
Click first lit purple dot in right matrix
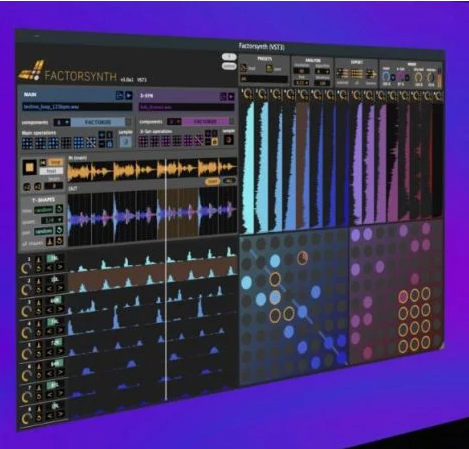coord(355,235)
